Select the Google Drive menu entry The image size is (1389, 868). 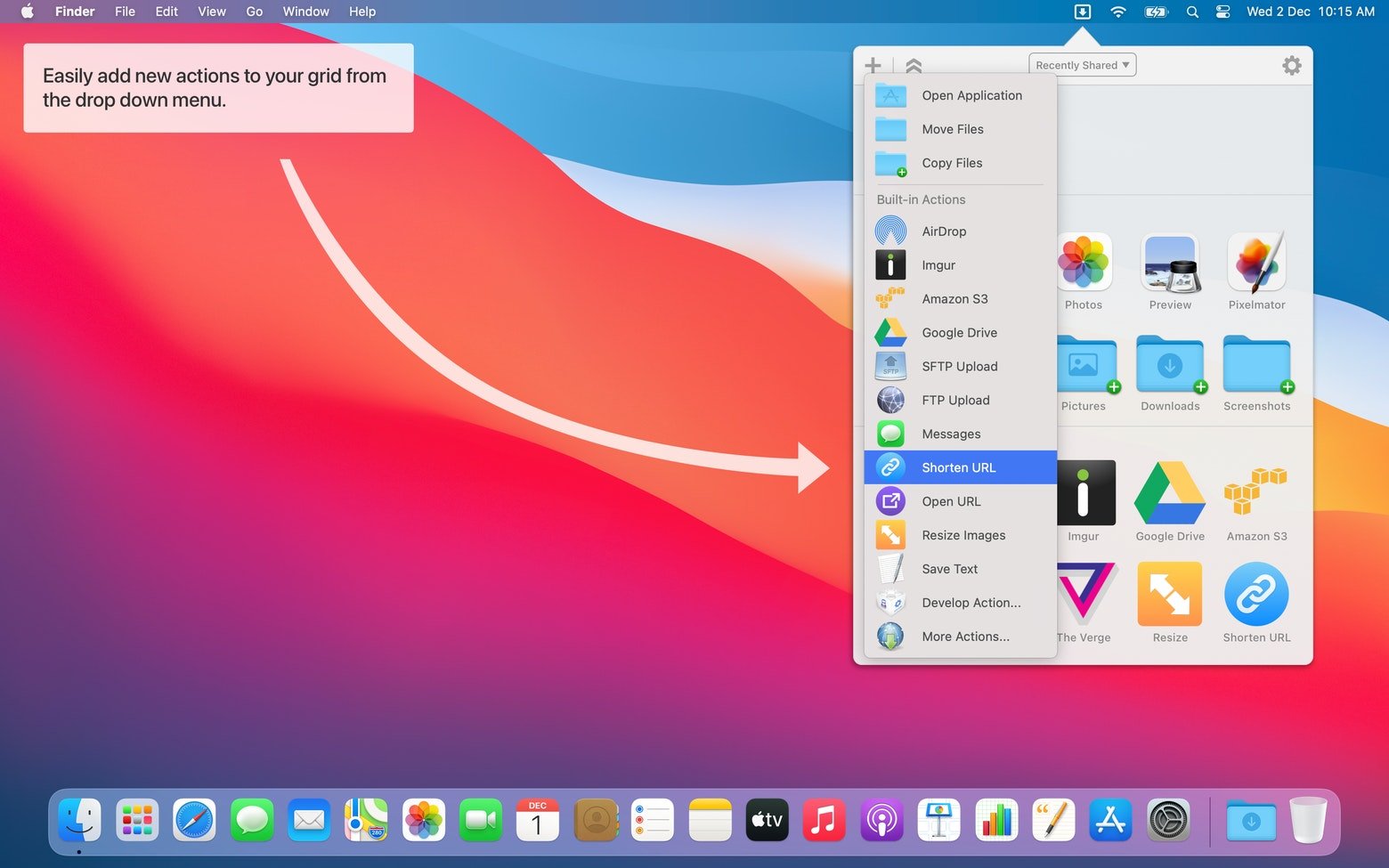click(x=959, y=333)
